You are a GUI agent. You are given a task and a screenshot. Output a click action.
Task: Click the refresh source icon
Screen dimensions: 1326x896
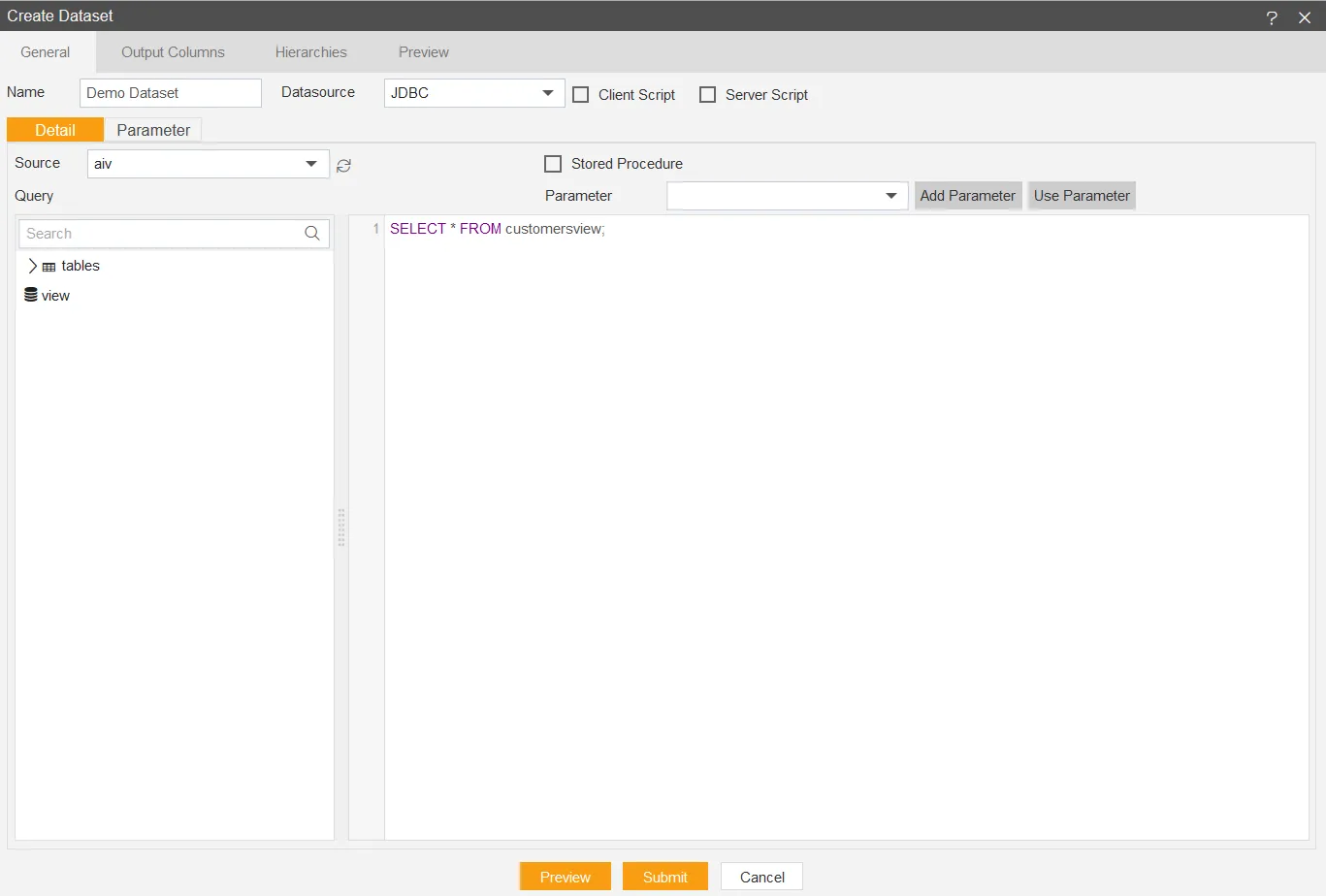[x=343, y=166]
